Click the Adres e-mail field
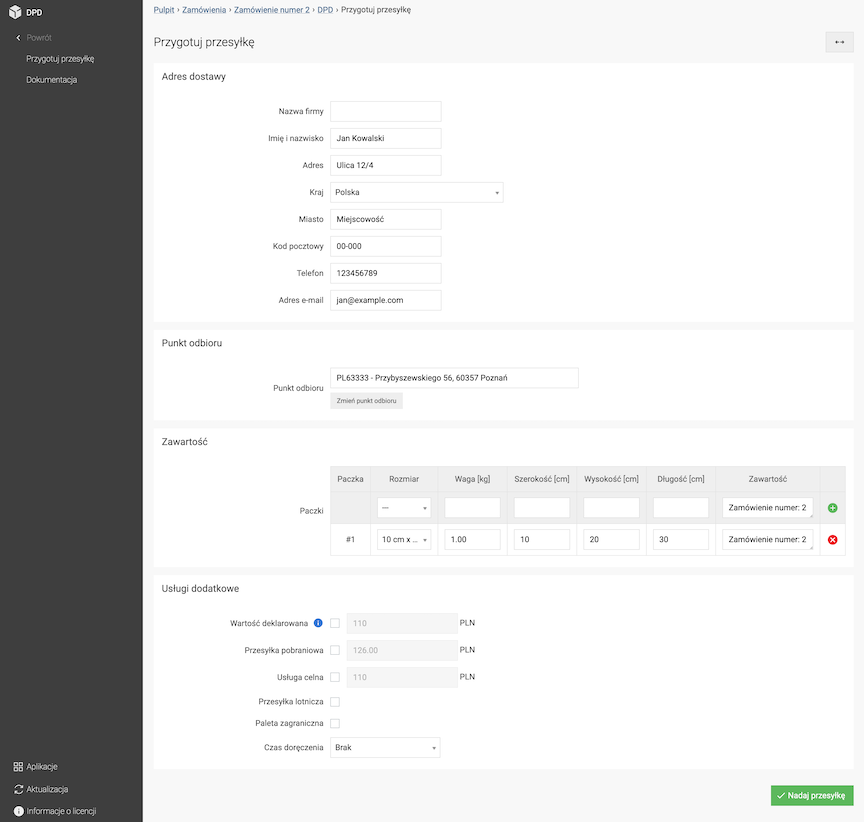Viewport: 864px width, 822px height. (x=386, y=300)
